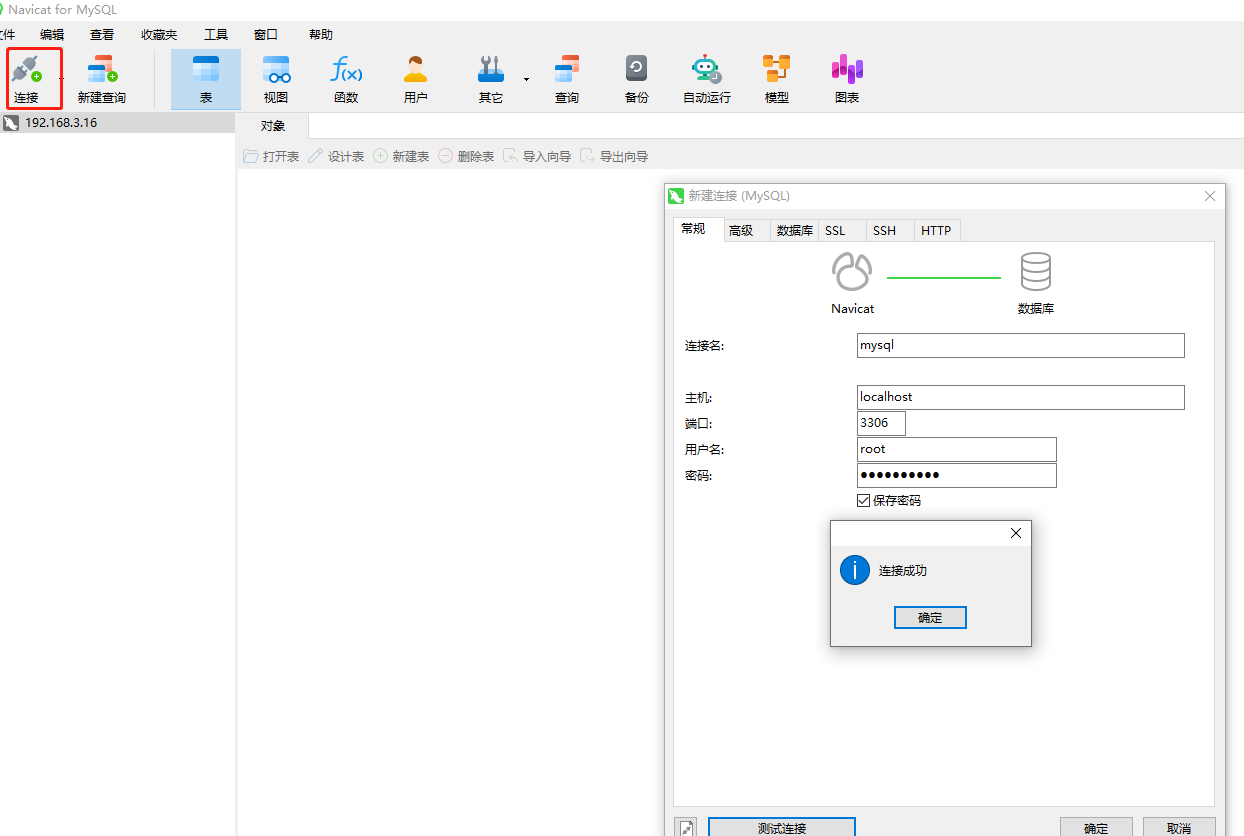Viewport: 1244px width, 836px height.
Task: Switch to the 对象 objects tab
Action: click(x=273, y=126)
